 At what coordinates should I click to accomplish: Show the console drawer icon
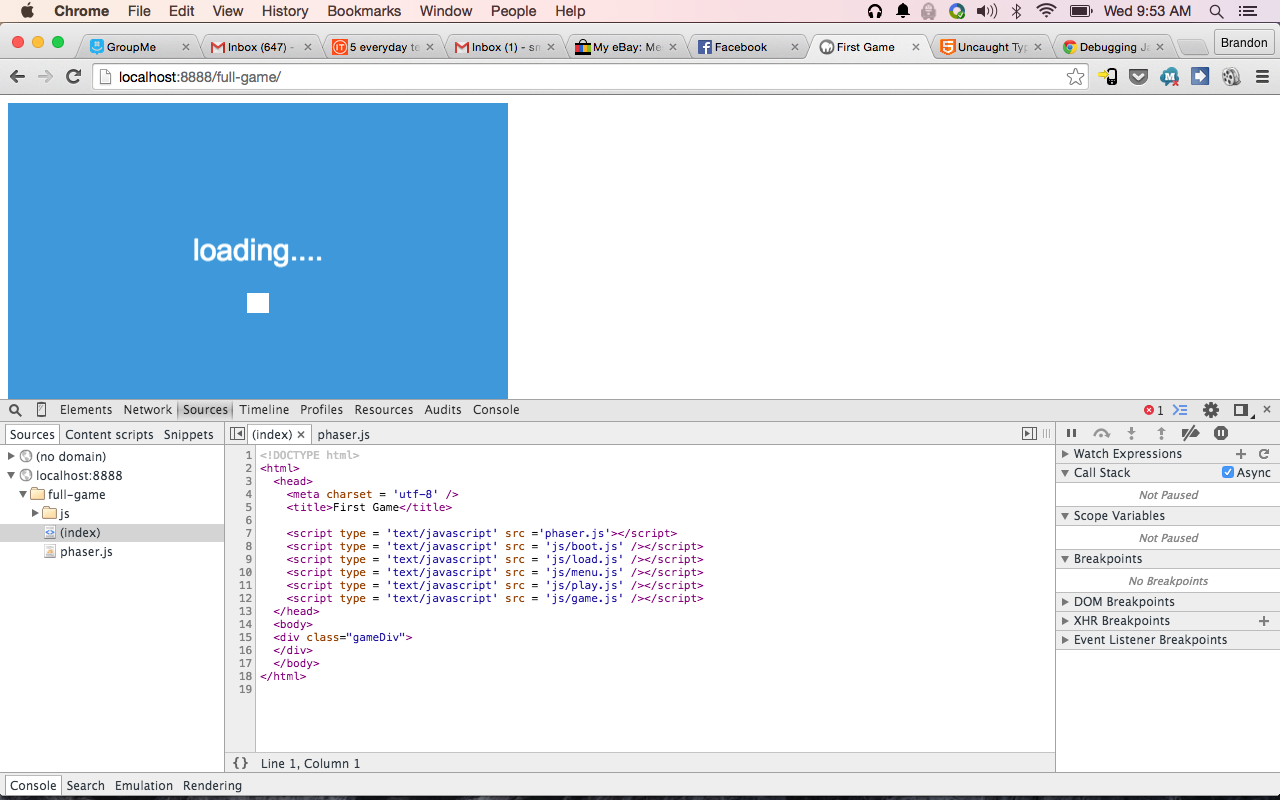click(1180, 410)
